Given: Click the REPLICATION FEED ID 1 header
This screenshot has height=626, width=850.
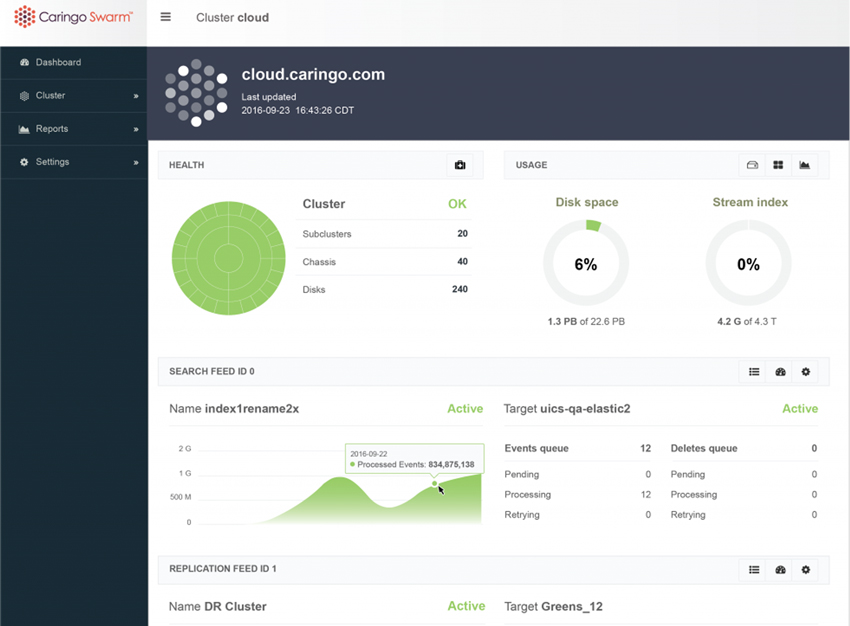Looking at the screenshot, I should coord(223,569).
